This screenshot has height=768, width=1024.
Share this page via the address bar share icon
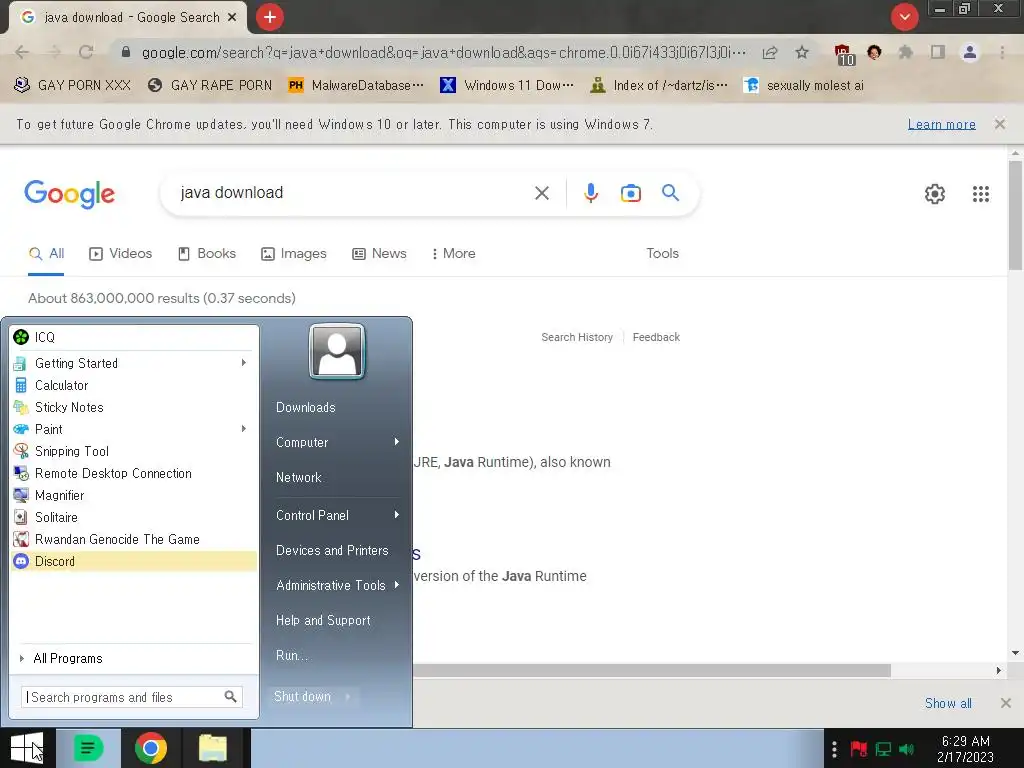770,52
